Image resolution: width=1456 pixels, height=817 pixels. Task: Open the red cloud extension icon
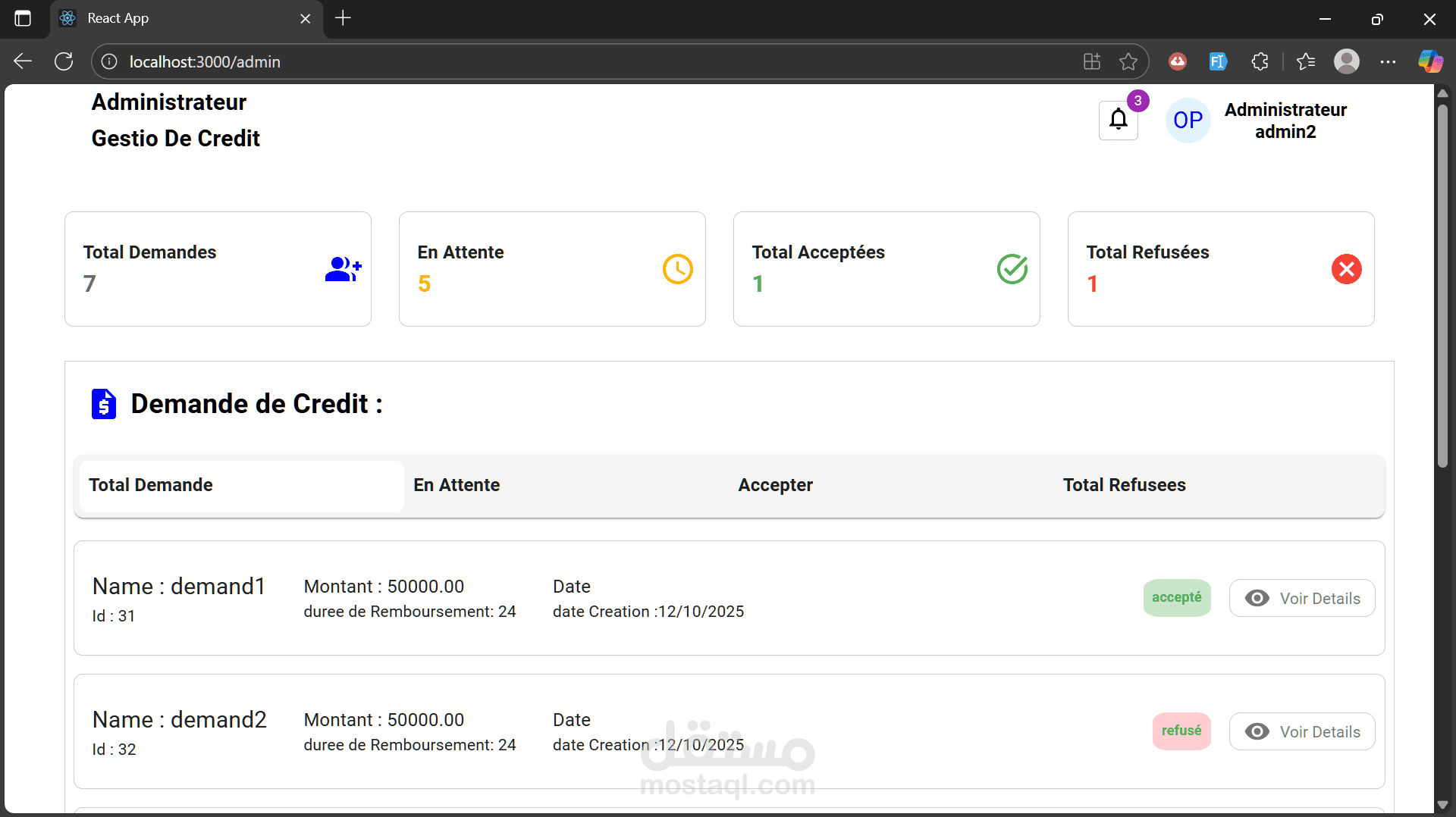[x=1178, y=61]
